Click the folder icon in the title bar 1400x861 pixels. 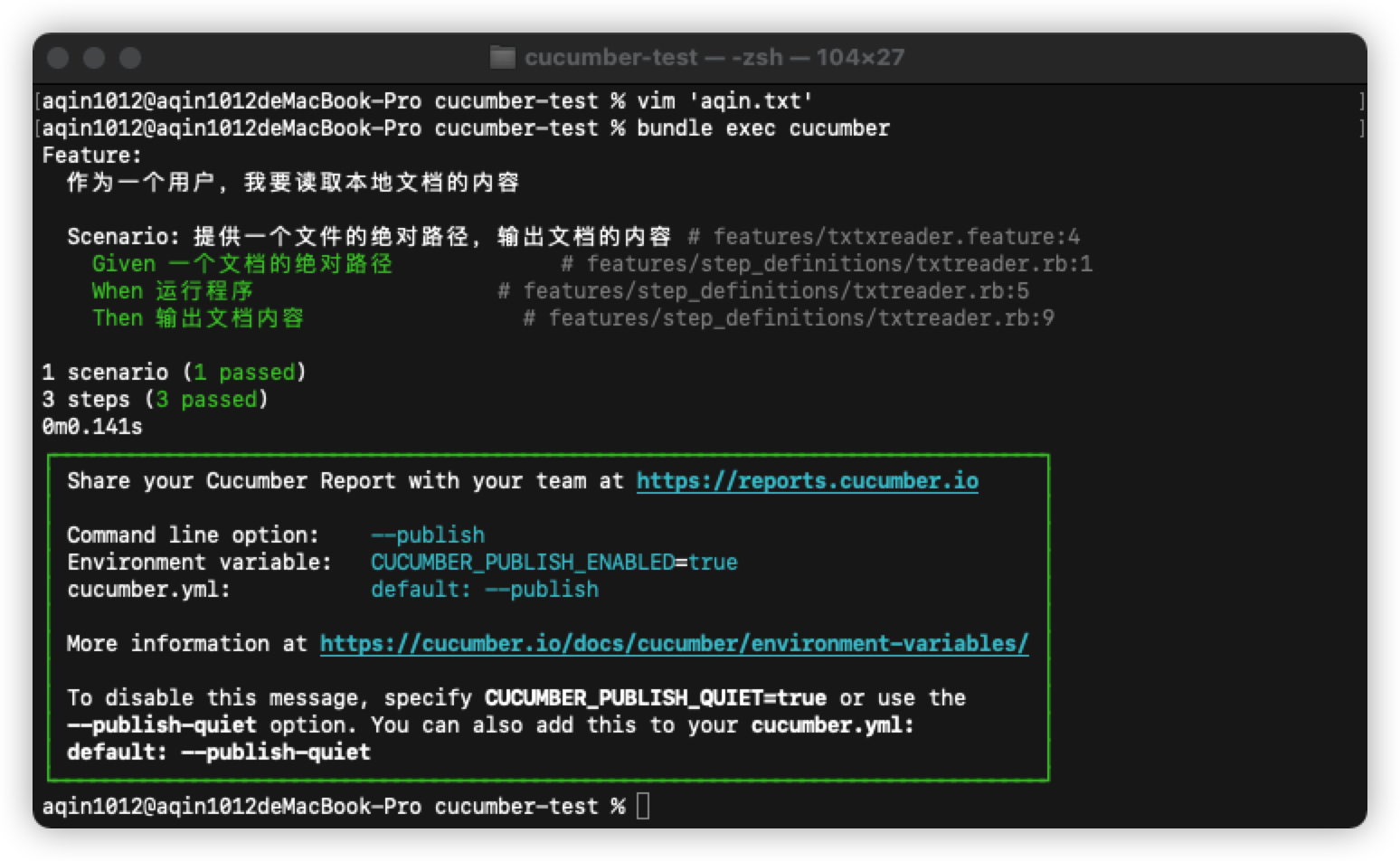point(502,58)
